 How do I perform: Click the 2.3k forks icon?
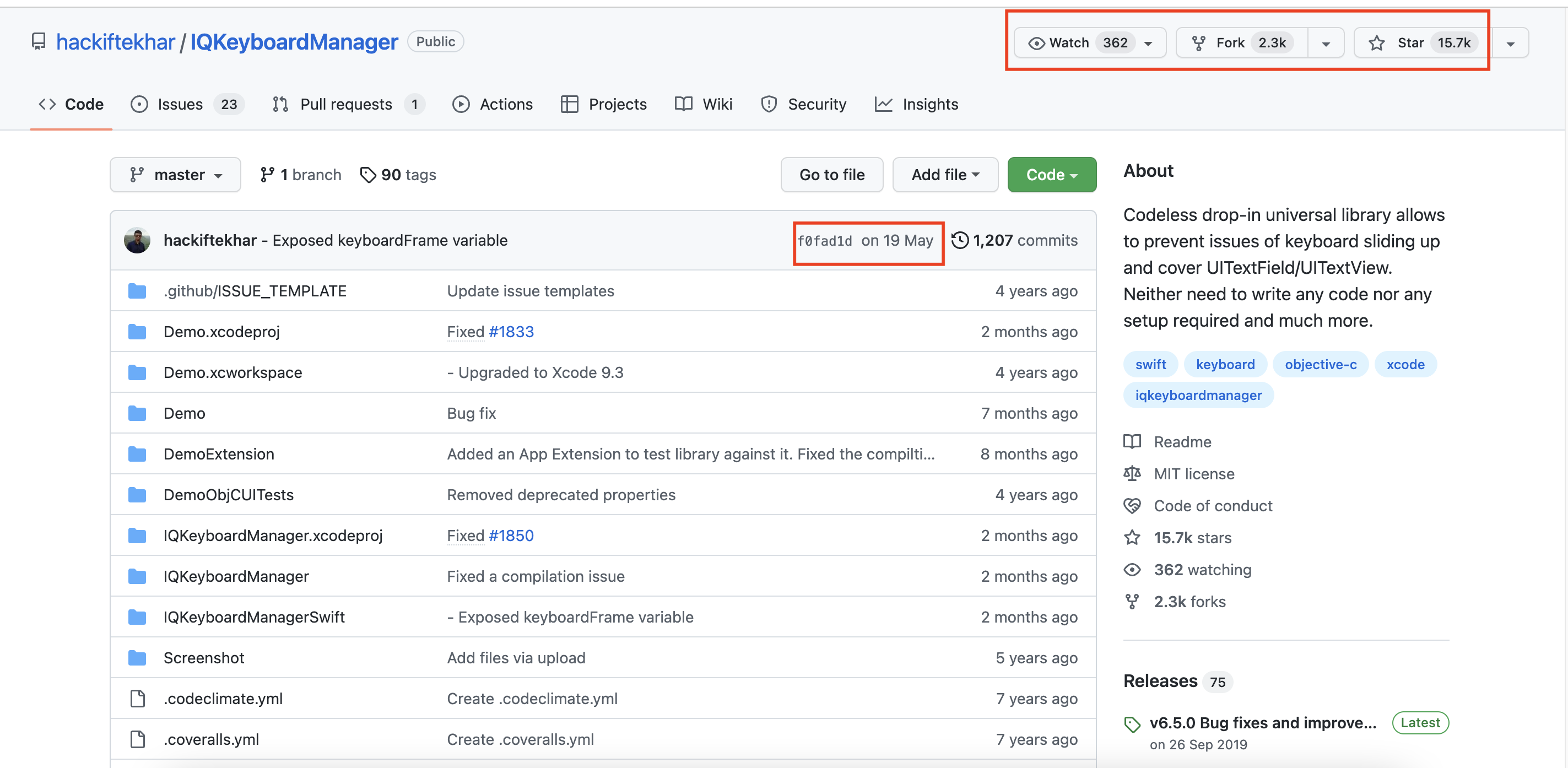tap(1132, 601)
